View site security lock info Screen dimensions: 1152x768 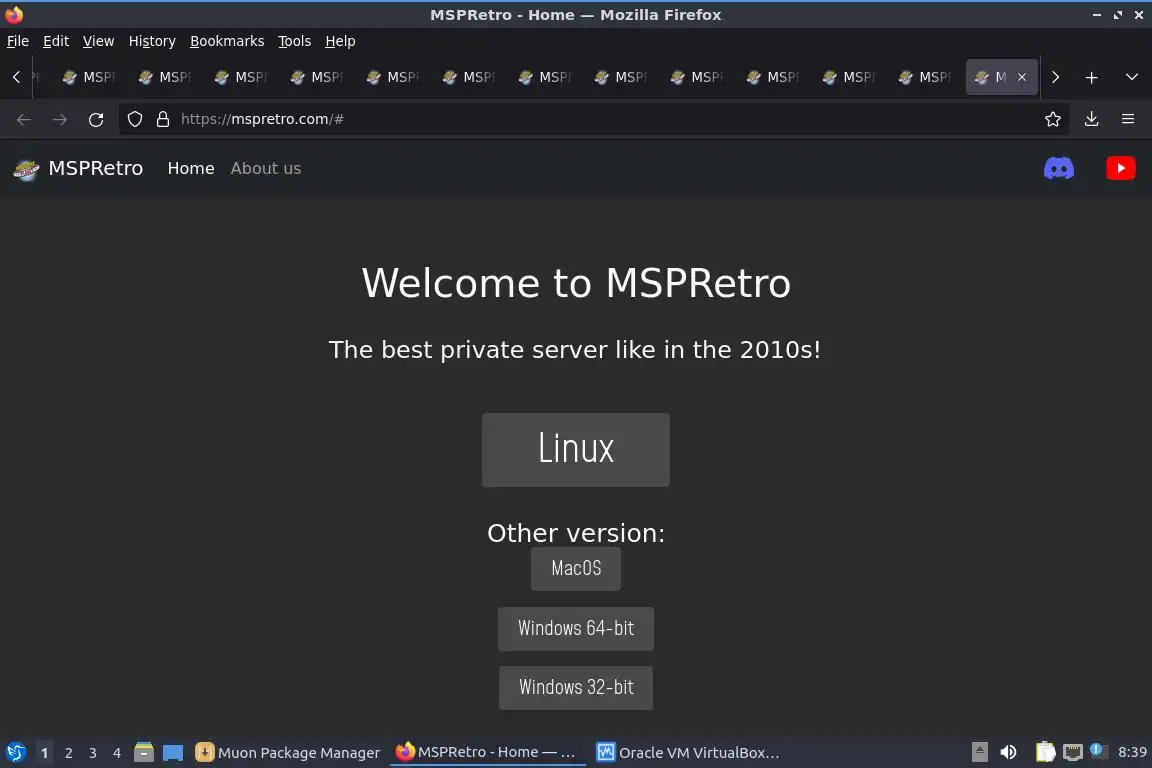[x=163, y=119]
